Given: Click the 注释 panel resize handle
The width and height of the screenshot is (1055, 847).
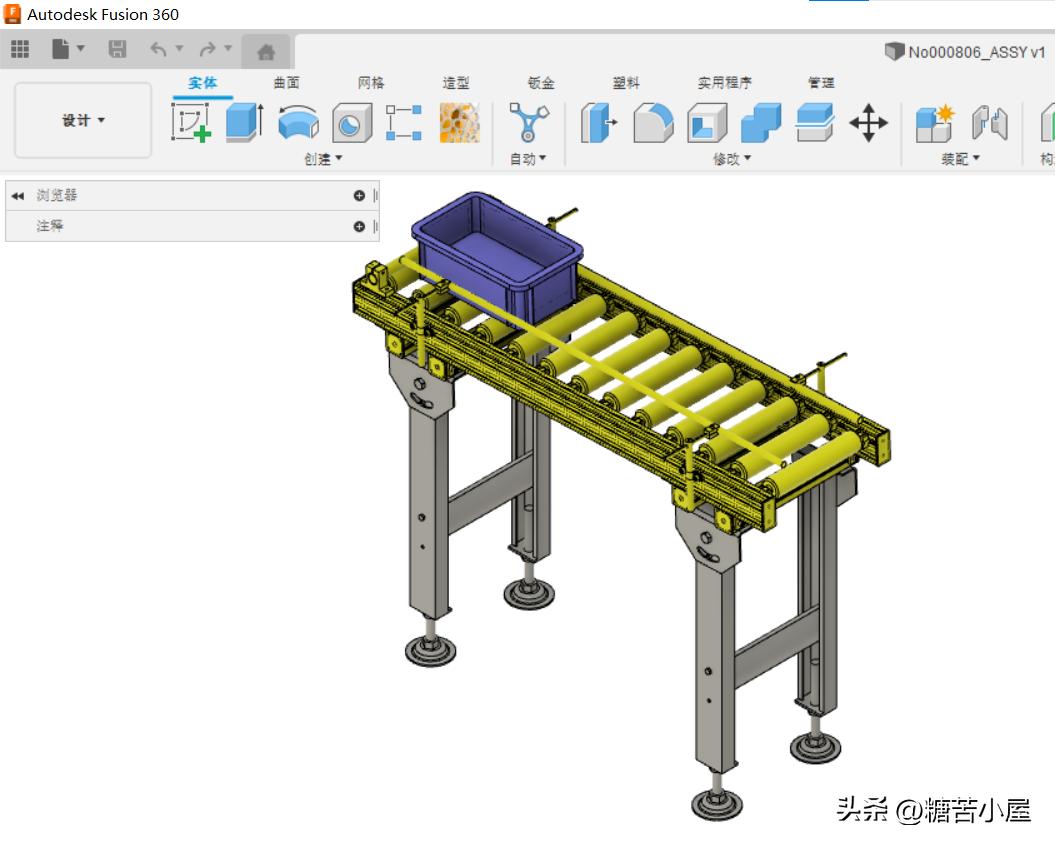Looking at the screenshot, I should click(x=375, y=227).
